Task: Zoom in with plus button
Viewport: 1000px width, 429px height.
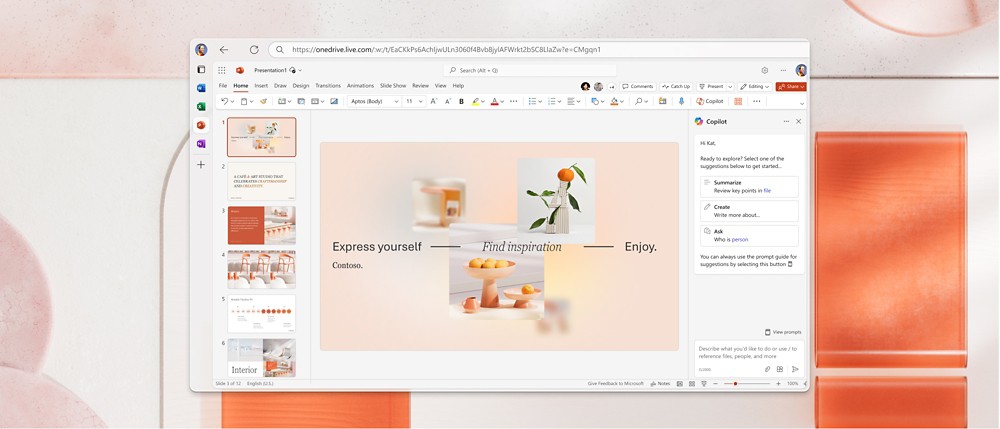Action: (x=778, y=384)
